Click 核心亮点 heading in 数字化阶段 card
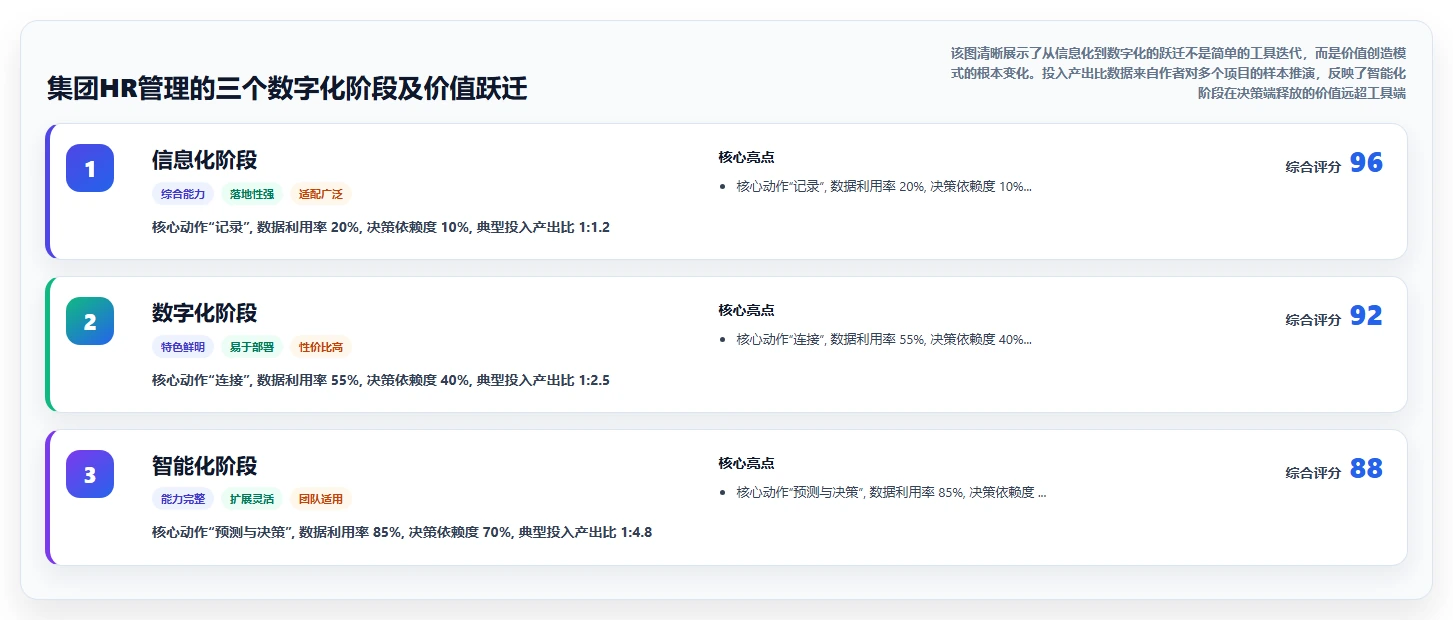 746,310
